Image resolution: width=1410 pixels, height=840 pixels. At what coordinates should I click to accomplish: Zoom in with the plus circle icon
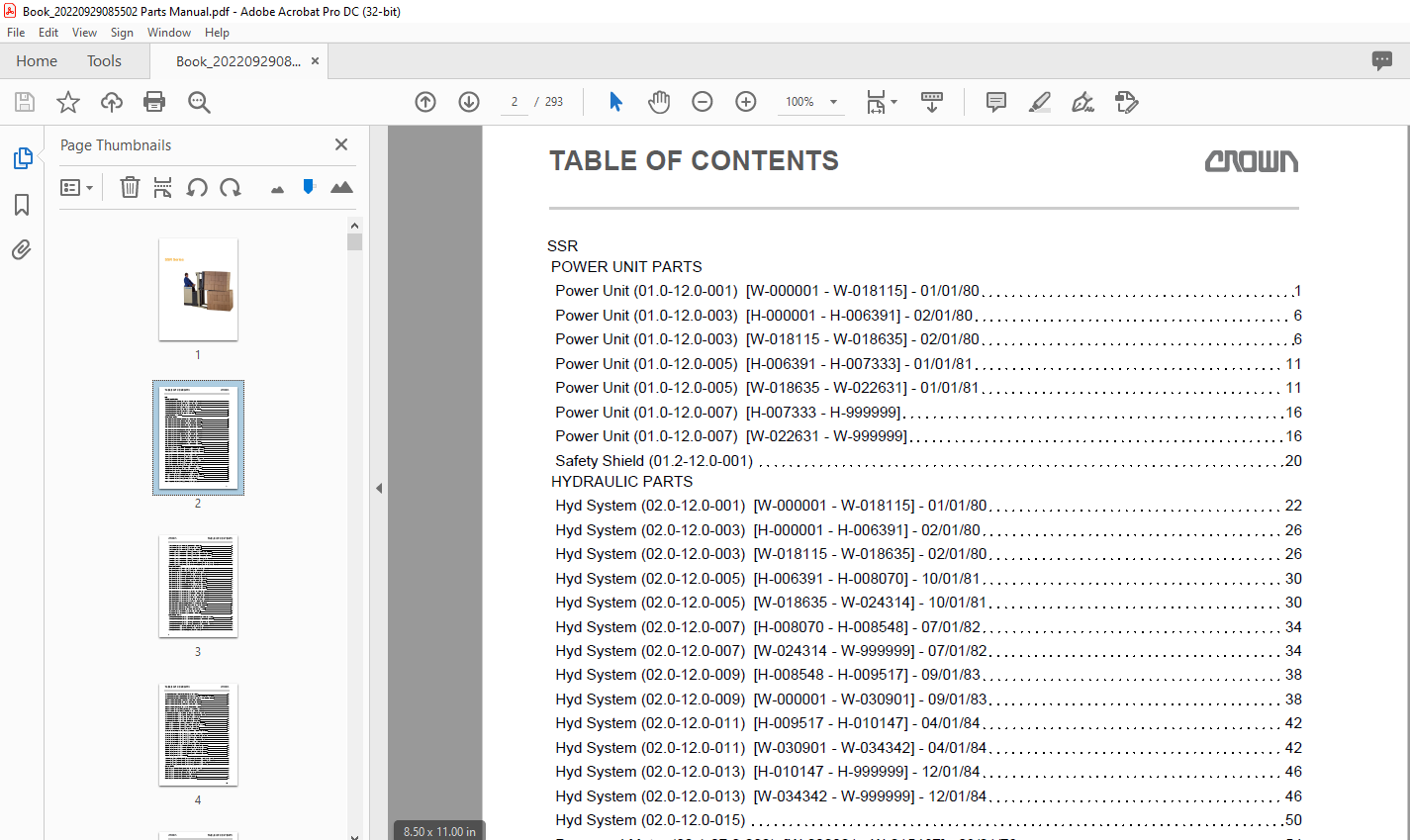point(746,102)
